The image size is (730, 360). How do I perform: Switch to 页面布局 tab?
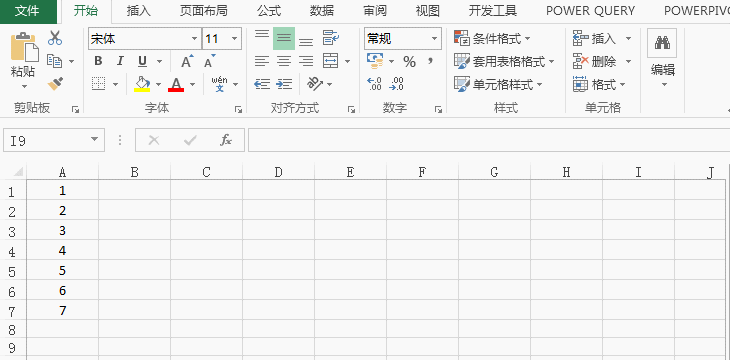203,11
